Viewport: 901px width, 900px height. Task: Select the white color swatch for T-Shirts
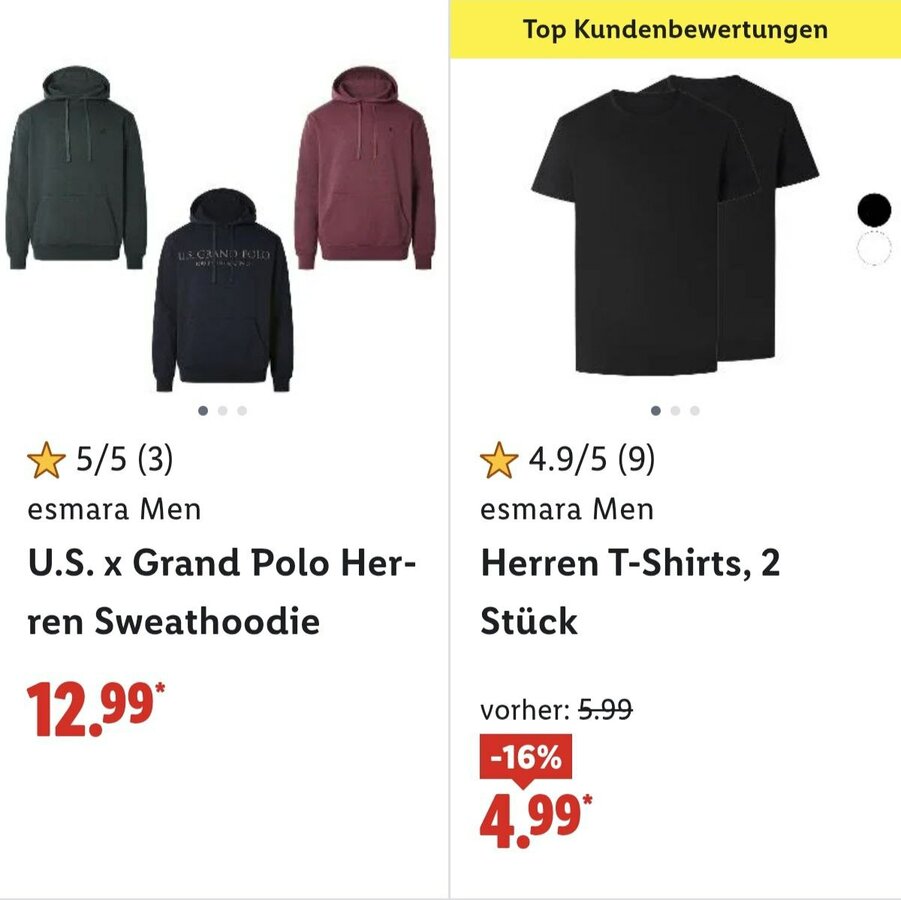[874, 248]
